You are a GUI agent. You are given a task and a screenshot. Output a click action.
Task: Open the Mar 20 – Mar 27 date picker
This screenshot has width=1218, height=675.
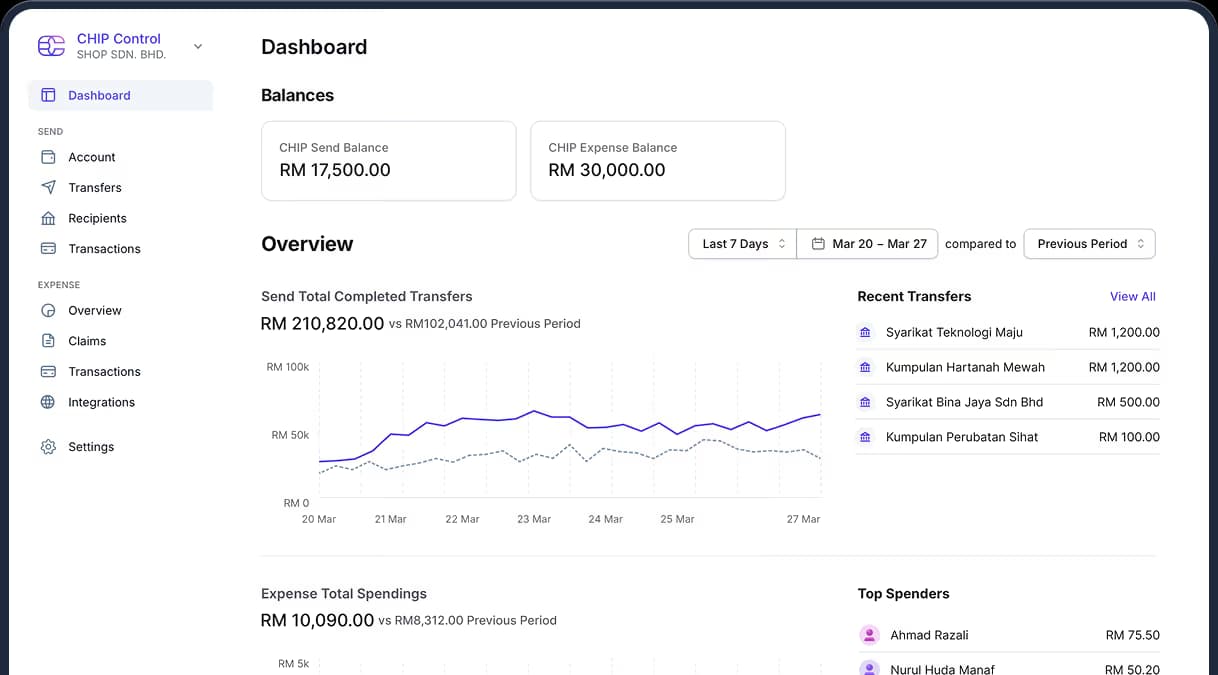[x=867, y=244]
